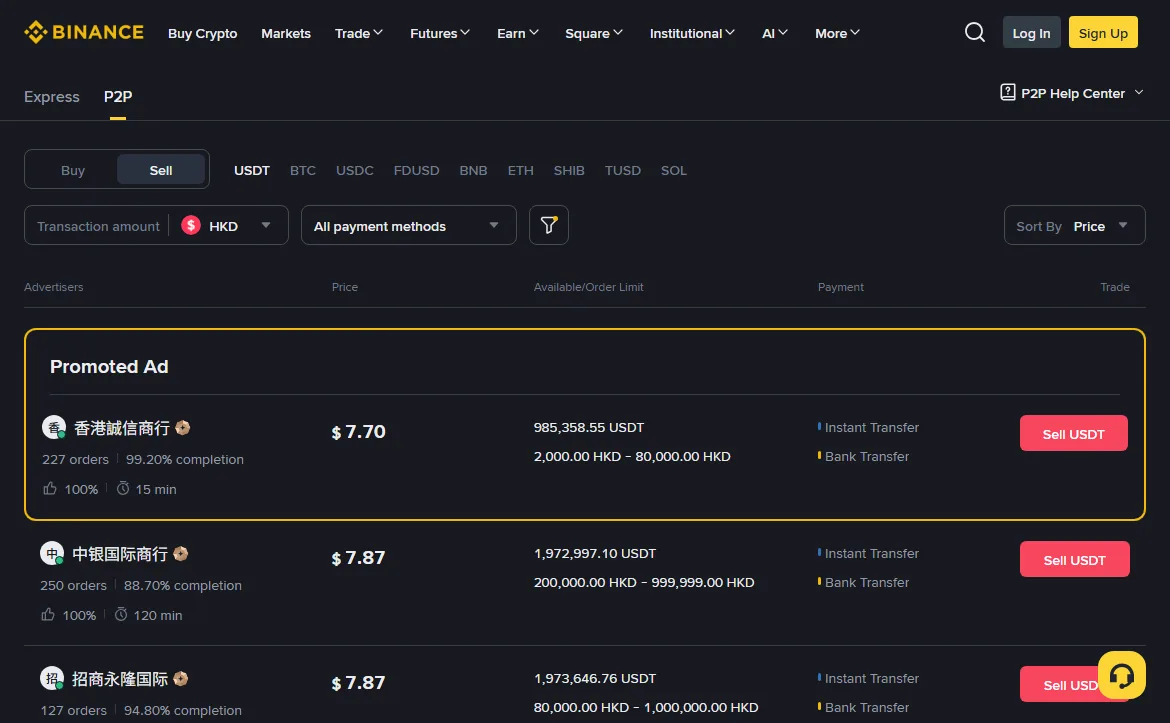The height and width of the screenshot is (723, 1170).
Task: Click the Binance logo
Action: tap(84, 32)
